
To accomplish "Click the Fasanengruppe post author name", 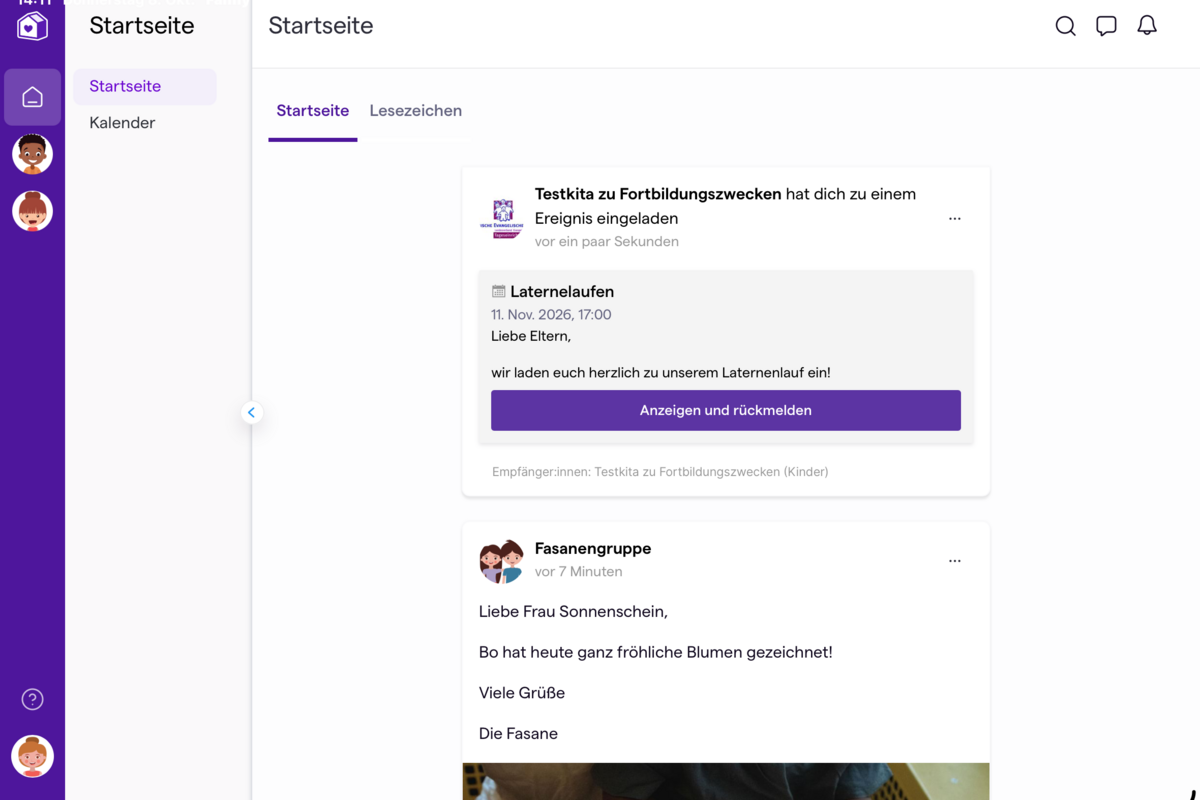I will [x=593, y=549].
